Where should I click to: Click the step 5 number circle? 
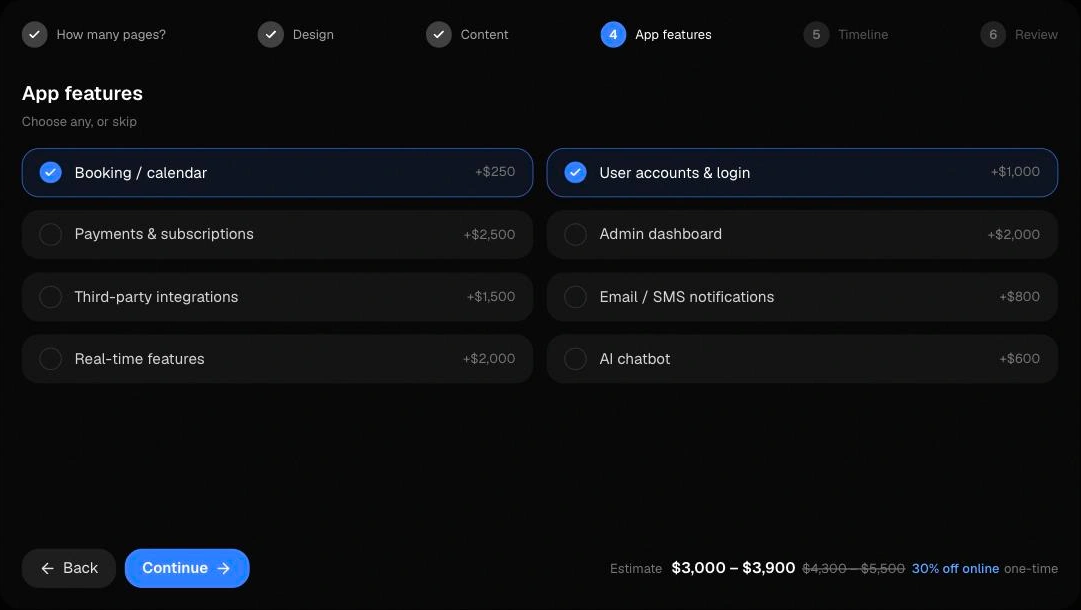pyautogui.click(x=816, y=34)
